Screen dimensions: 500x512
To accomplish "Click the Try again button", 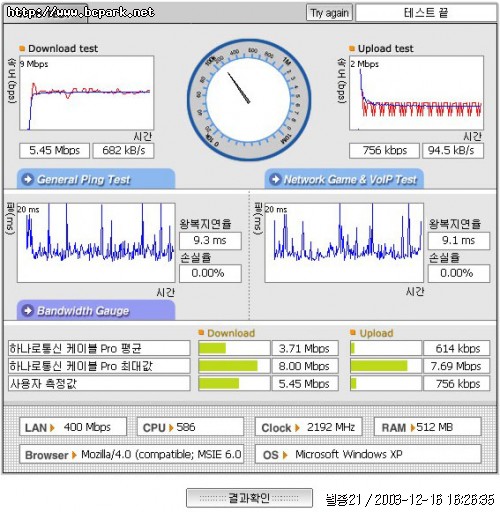I will (329, 13).
